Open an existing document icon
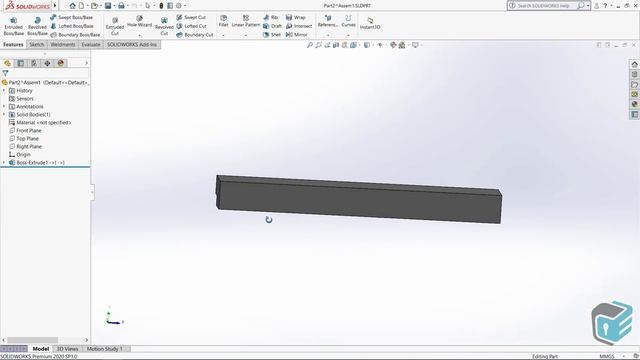Image resolution: width=640 pixels, height=360 pixels. [x=94, y=6]
